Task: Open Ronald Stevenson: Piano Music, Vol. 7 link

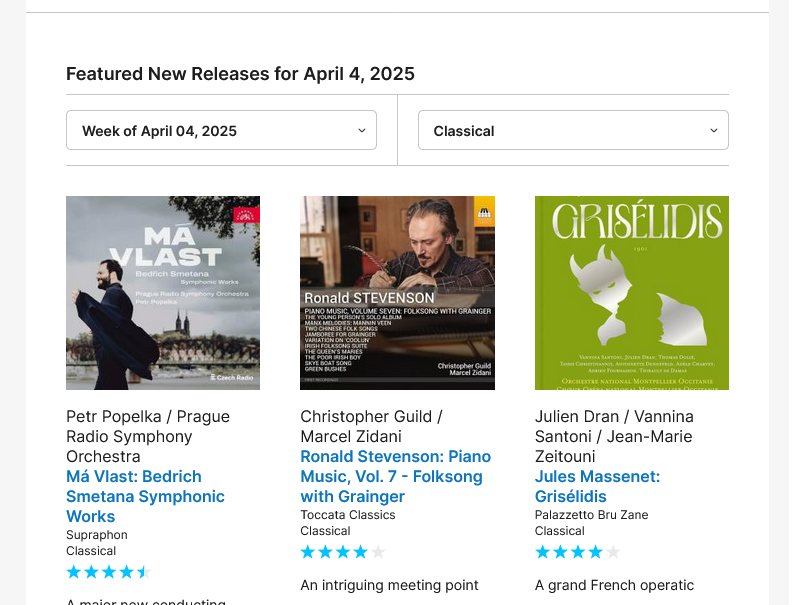Action: (x=395, y=476)
